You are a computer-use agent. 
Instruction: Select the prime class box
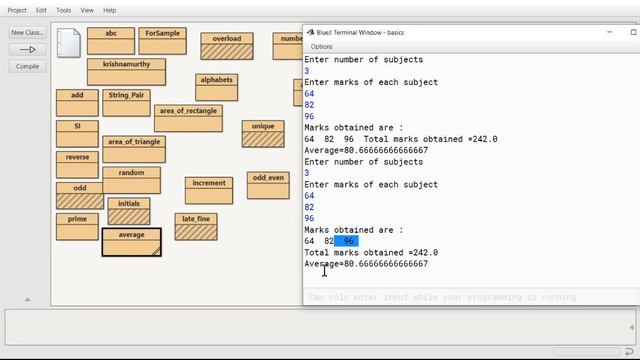(x=77, y=227)
